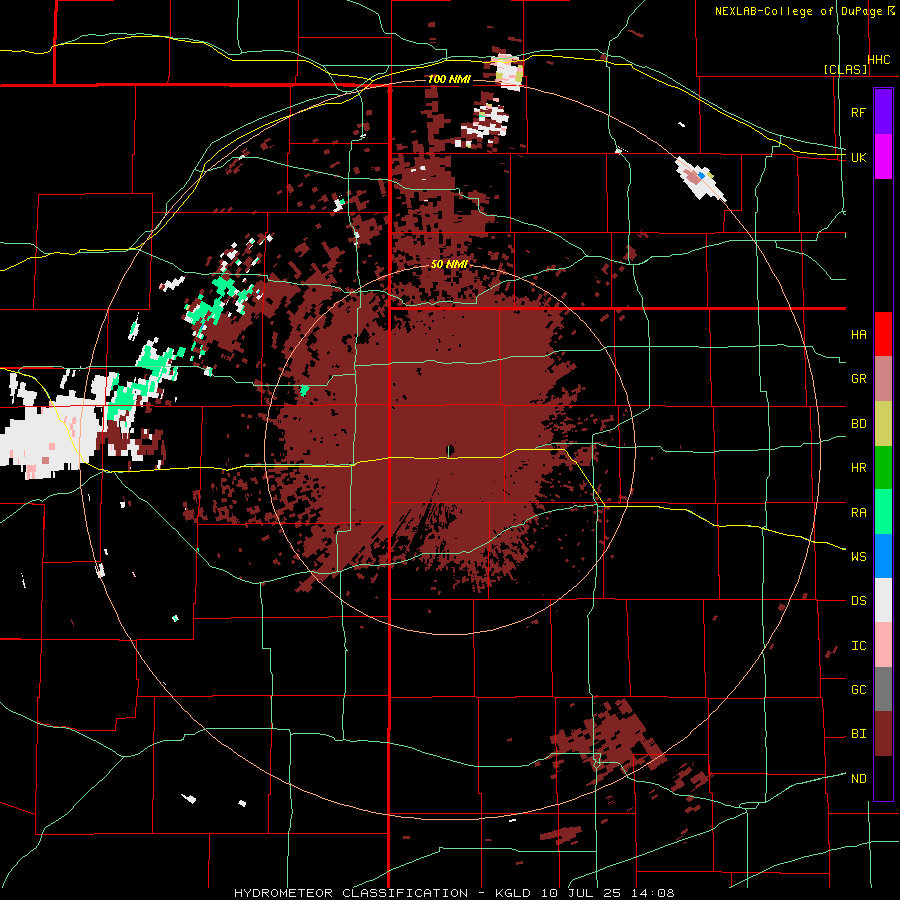Click the 100 NMI range ring label
The width and height of the screenshot is (900, 900).
coord(449,79)
